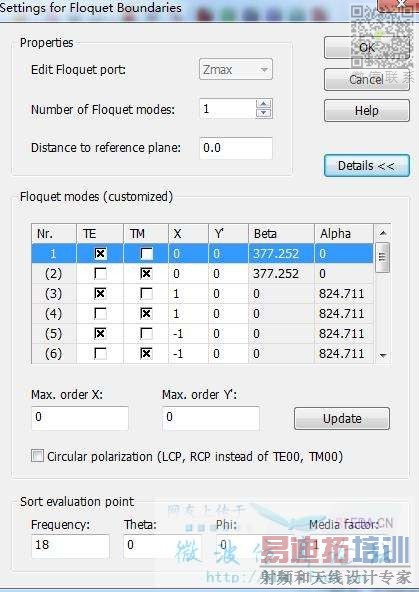Click the Alpha column header
The width and height of the screenshot is (419, 592).
[x=344, y=234]
